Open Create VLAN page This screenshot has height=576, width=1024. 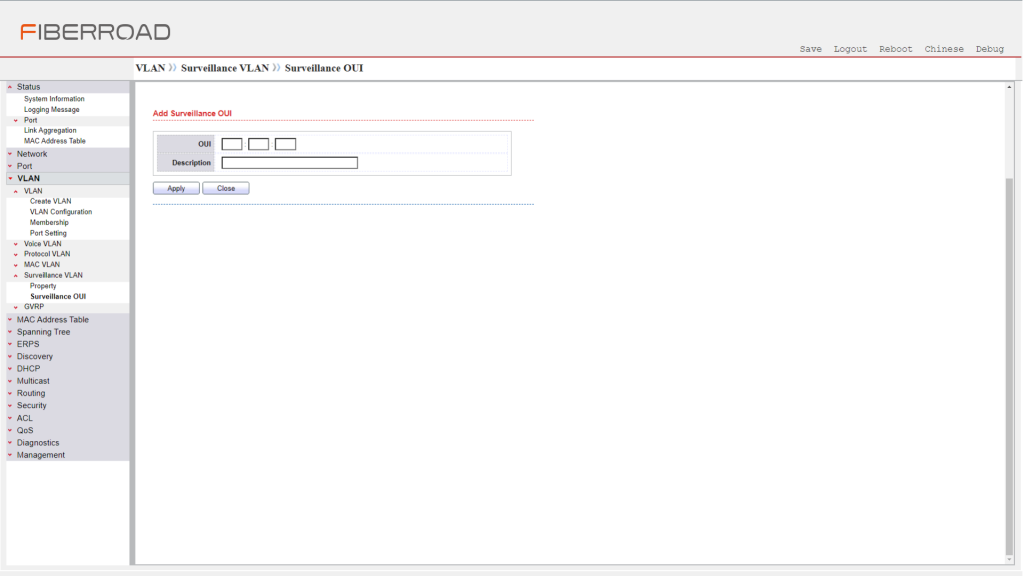[x=50, y=201]
